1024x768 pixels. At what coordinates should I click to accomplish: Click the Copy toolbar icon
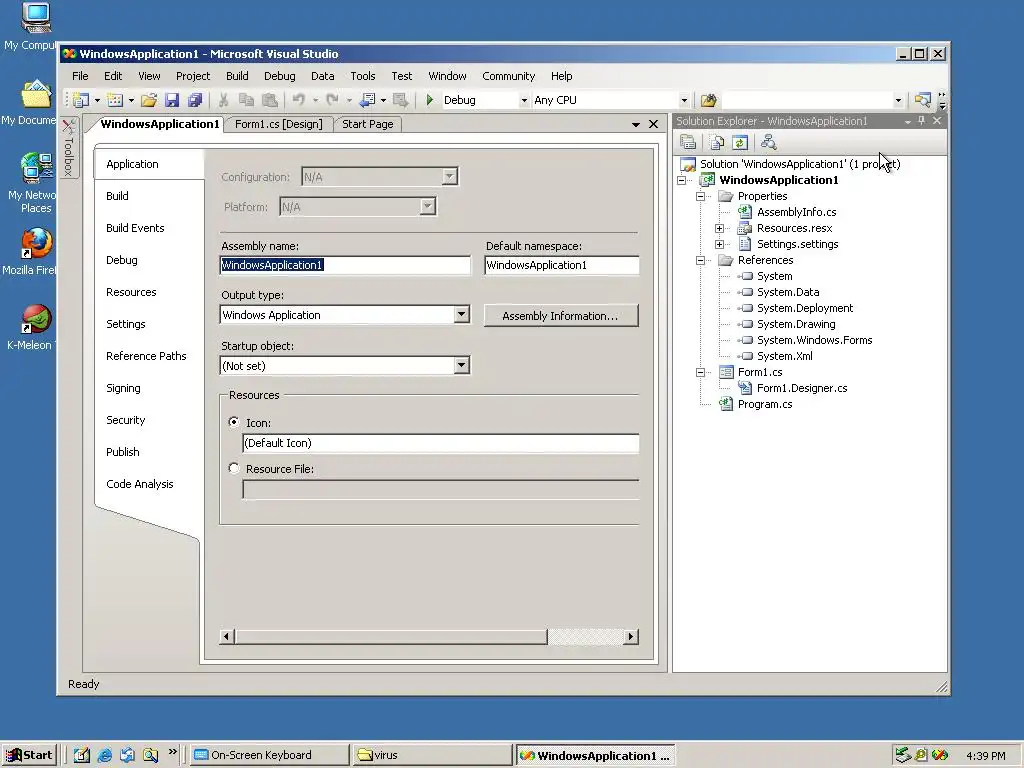pos(246,100)
